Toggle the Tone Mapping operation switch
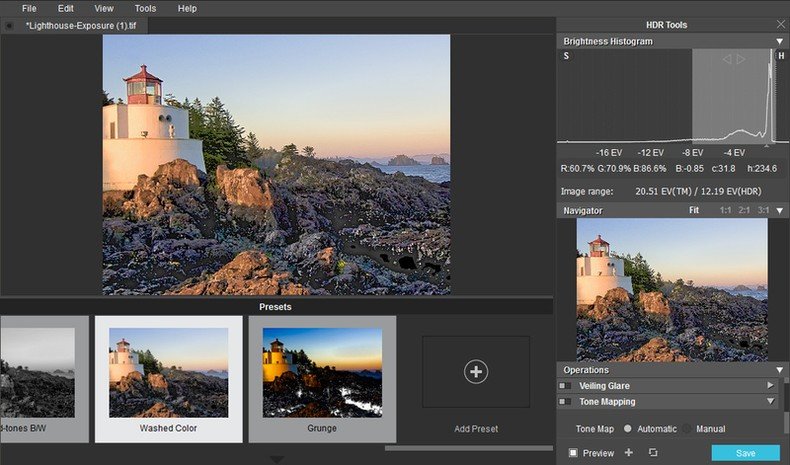 566,401
